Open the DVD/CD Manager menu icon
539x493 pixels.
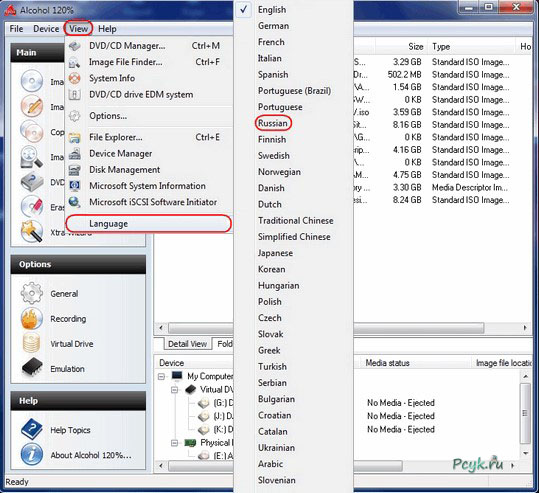click(x=75, y=46)
